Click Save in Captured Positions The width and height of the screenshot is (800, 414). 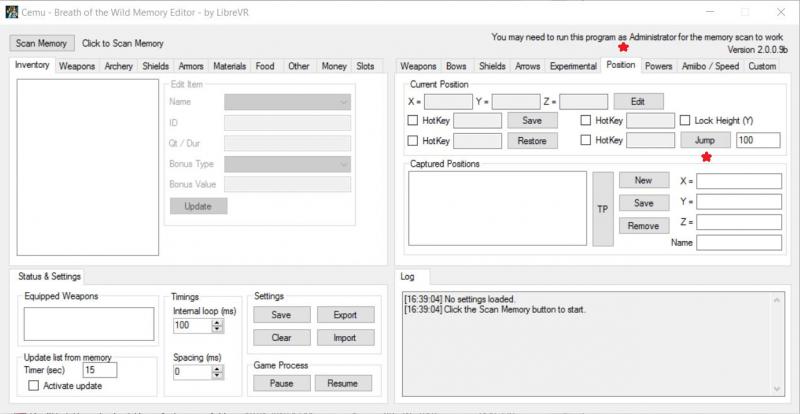[644, 203]
